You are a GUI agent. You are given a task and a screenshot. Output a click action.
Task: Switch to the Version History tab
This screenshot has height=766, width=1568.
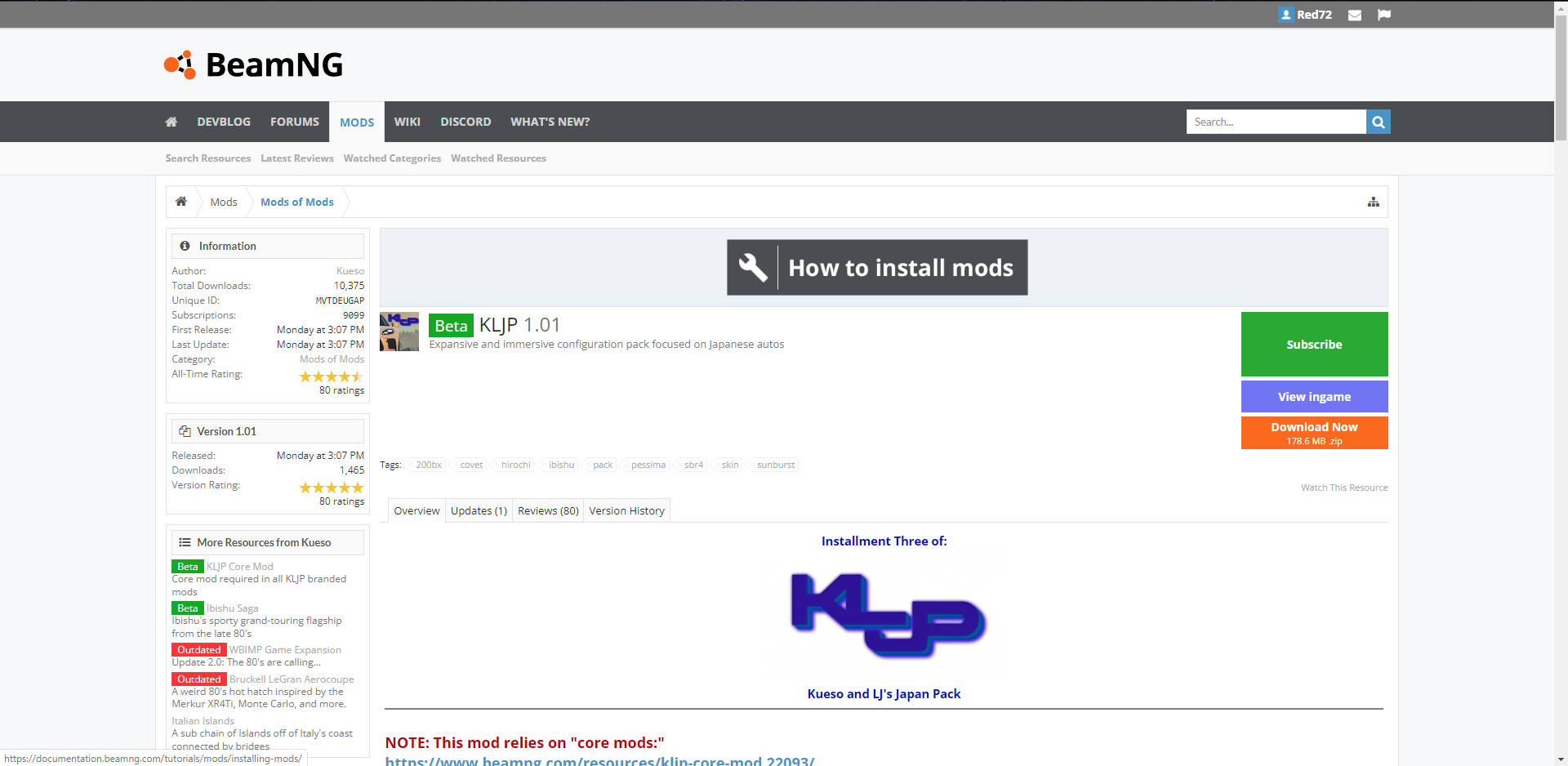pos(627,510)
